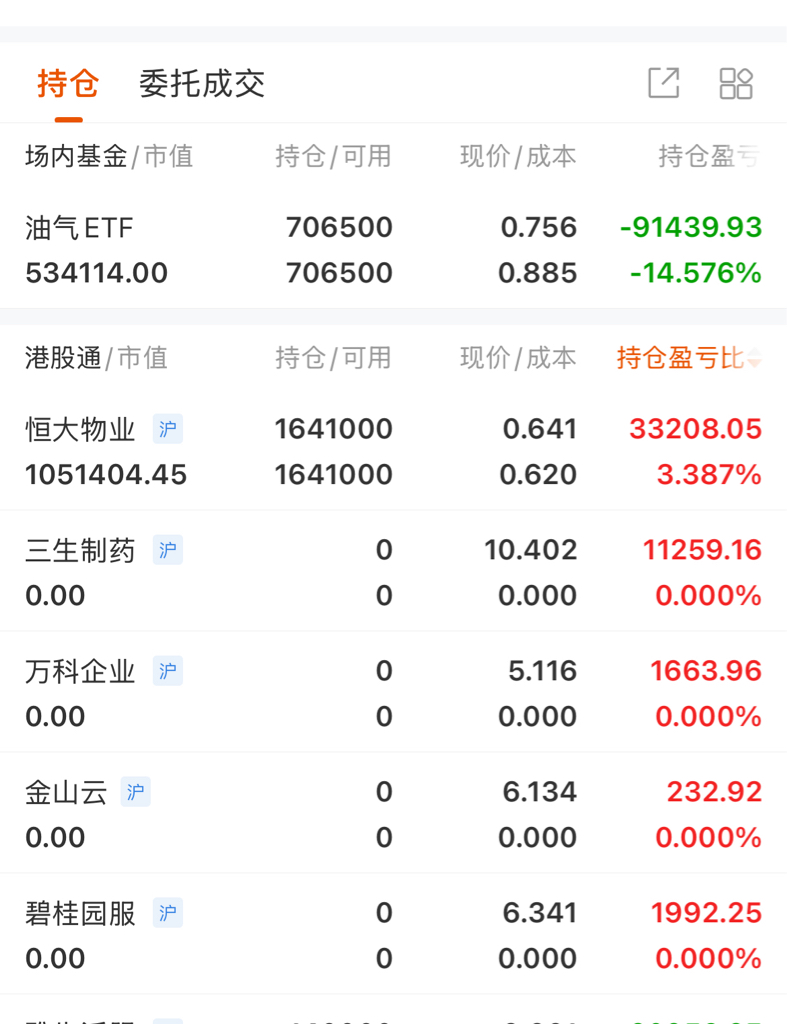Click 恒大物业 market value 1051404.45

(x=106, y=475)
